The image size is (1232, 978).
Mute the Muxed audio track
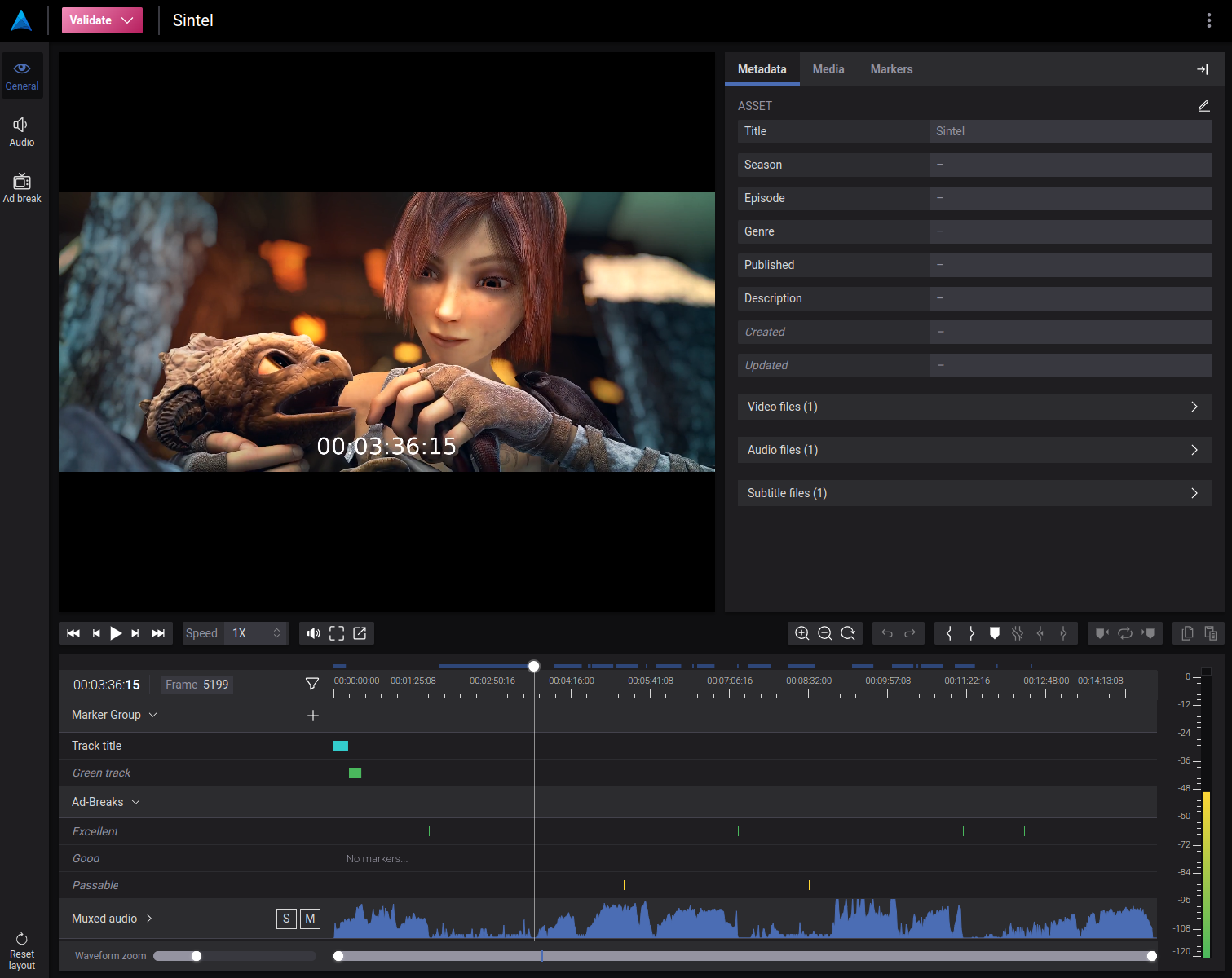pos(310,919)
